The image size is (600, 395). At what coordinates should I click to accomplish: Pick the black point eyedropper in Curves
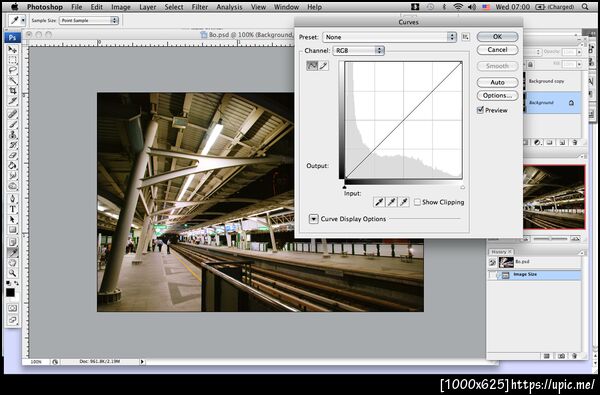click(379, 202)
